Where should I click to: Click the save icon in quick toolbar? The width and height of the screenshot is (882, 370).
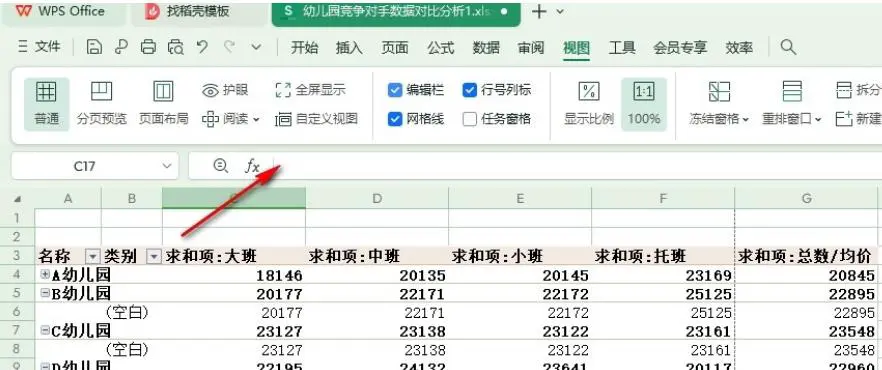pos(94,47)
